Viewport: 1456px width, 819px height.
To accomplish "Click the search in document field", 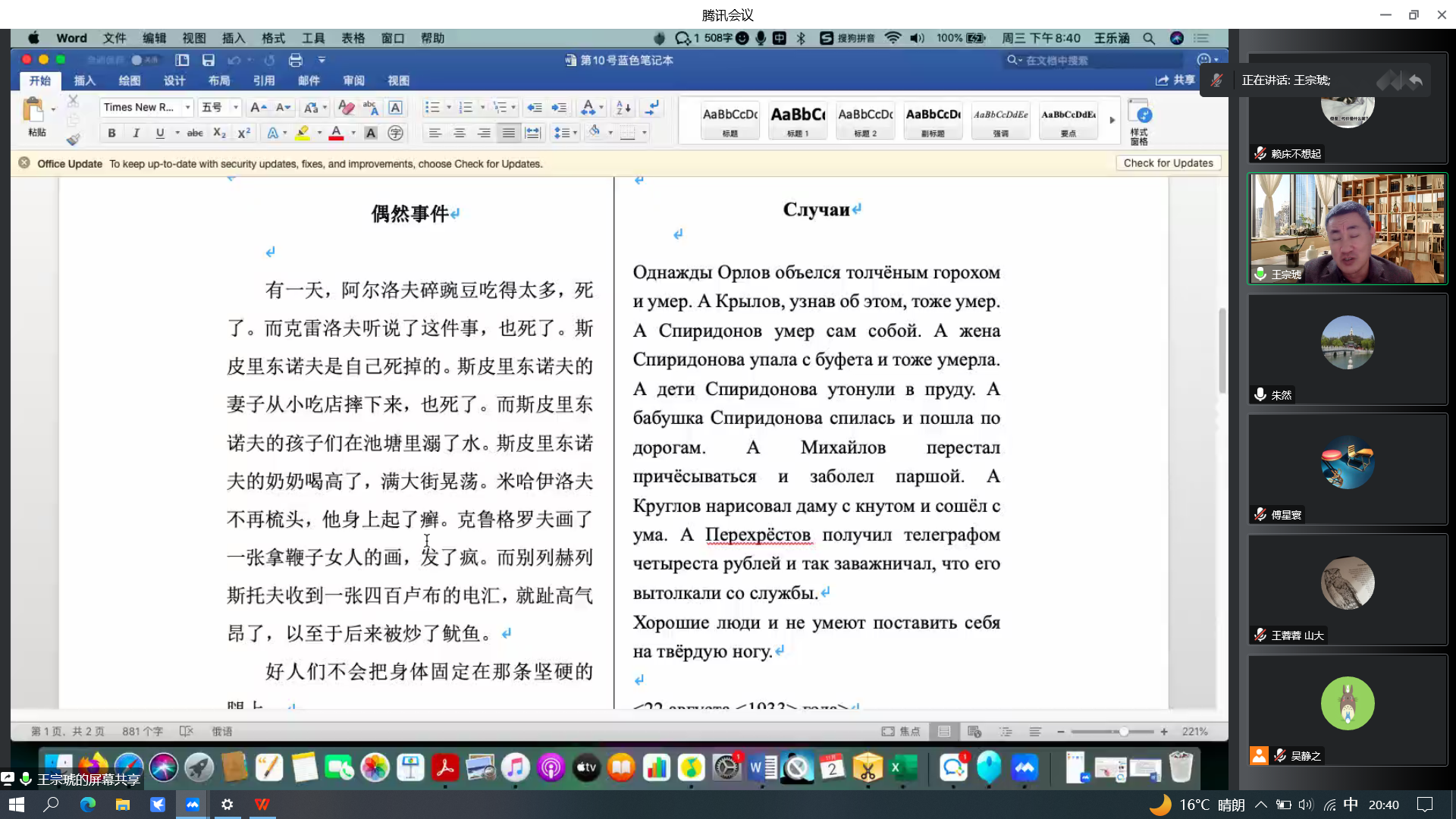I will click(1092, 60).
